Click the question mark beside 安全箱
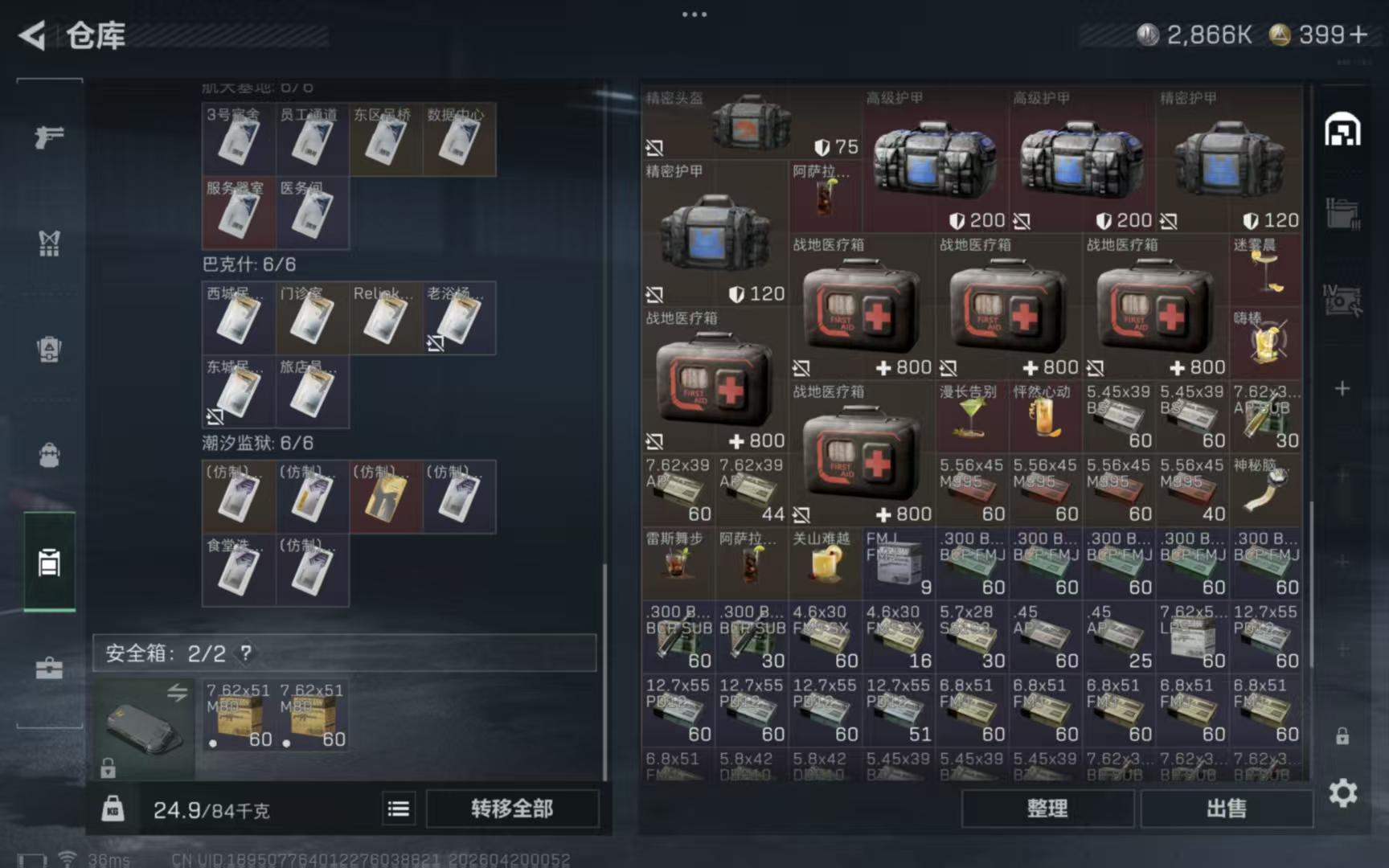1389x868 pixels. pos(246,653)
